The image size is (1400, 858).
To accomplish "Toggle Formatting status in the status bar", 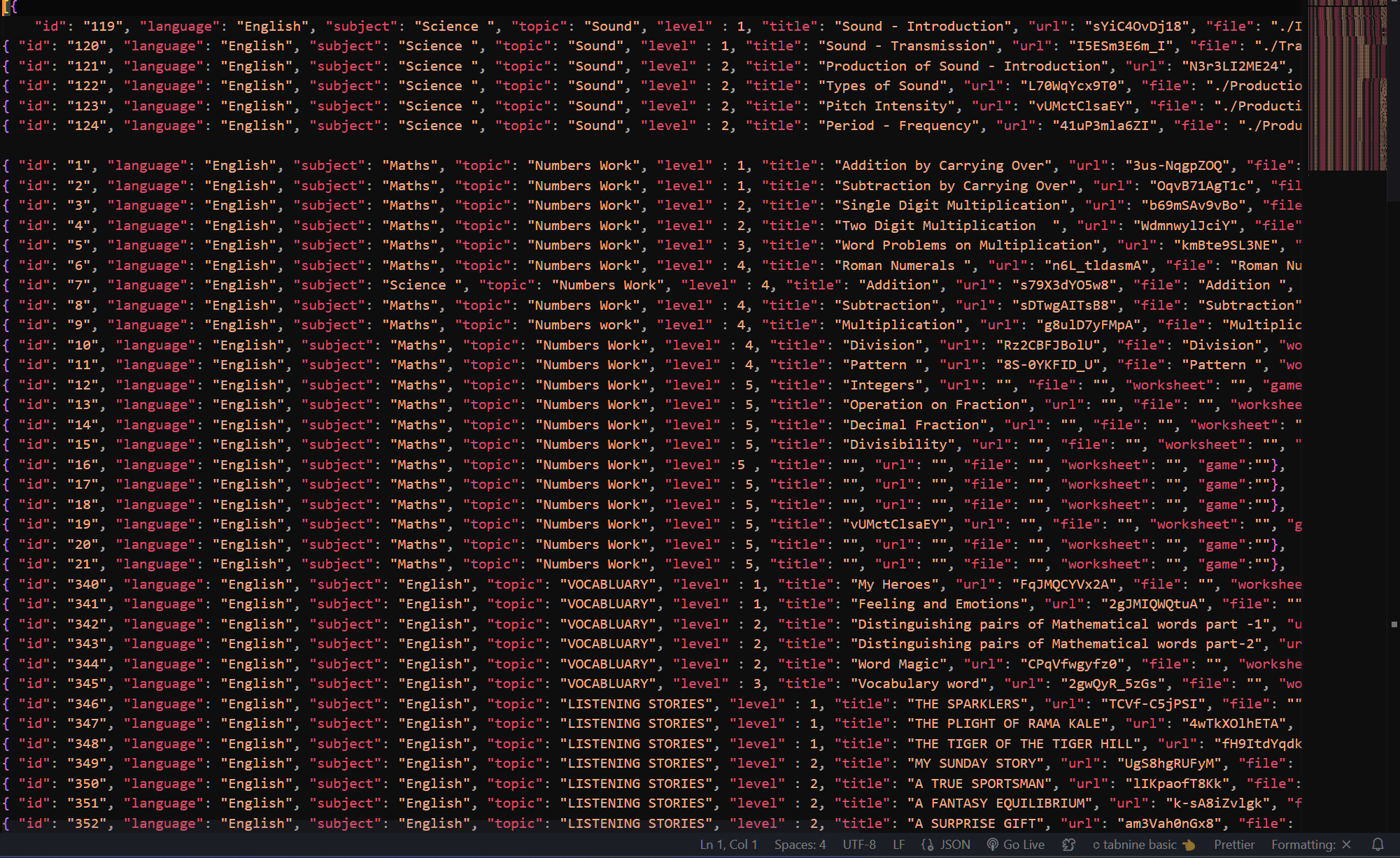I will pyautogui.click(x=1311, y=845).
